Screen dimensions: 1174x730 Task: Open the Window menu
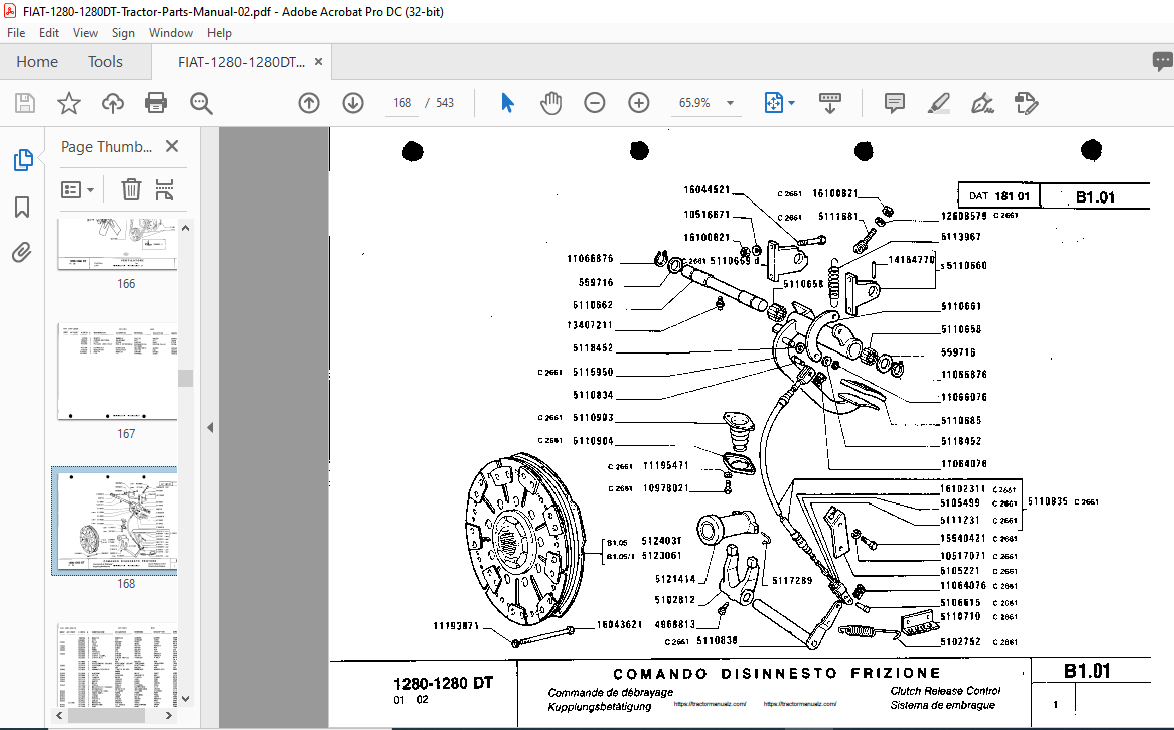click(x=171, y=33)
